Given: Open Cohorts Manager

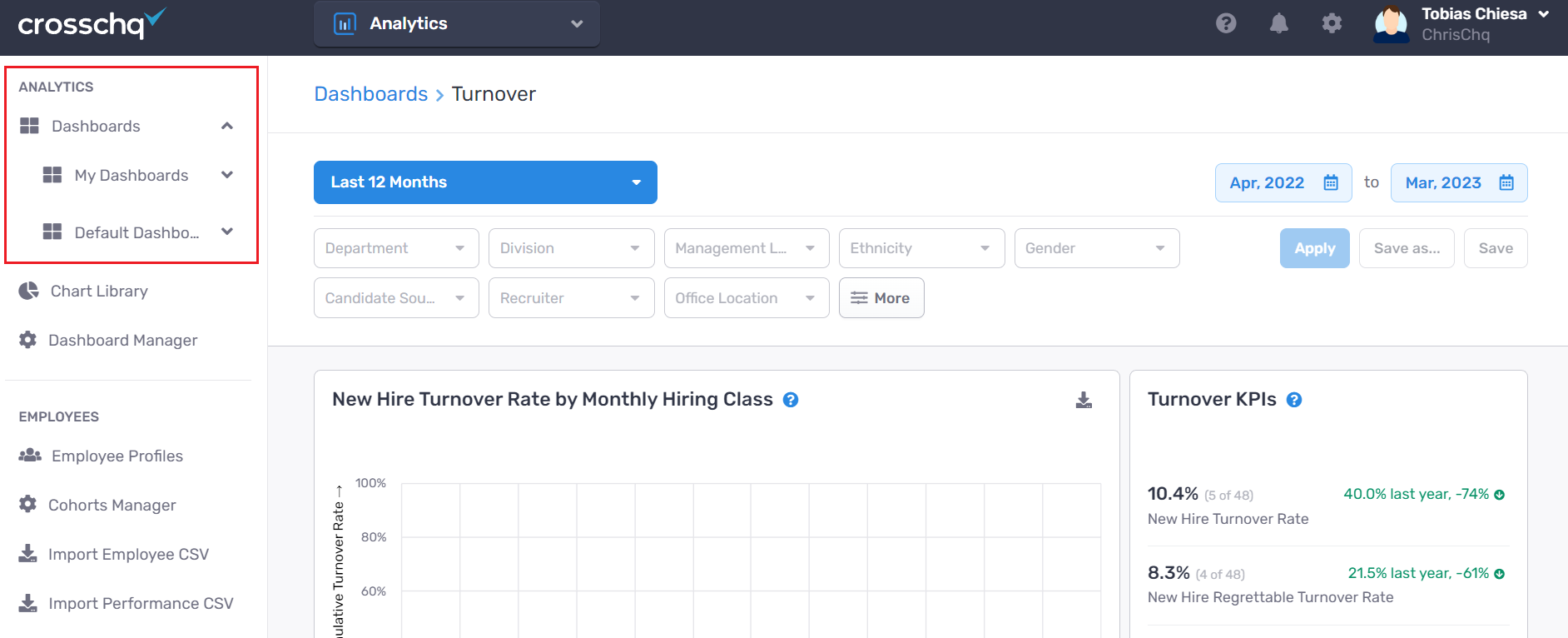Looking at the screenshot, I should 112,505.
